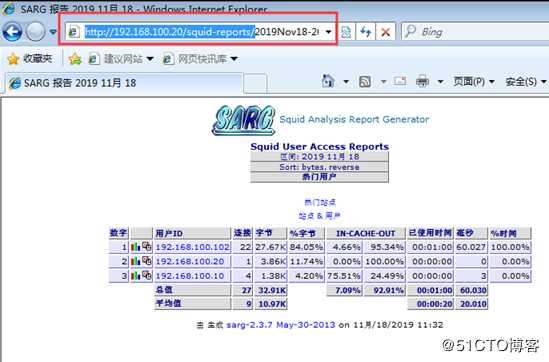
Task: Click the 60.027 milliseconds cell
Action: pos(471,247)
